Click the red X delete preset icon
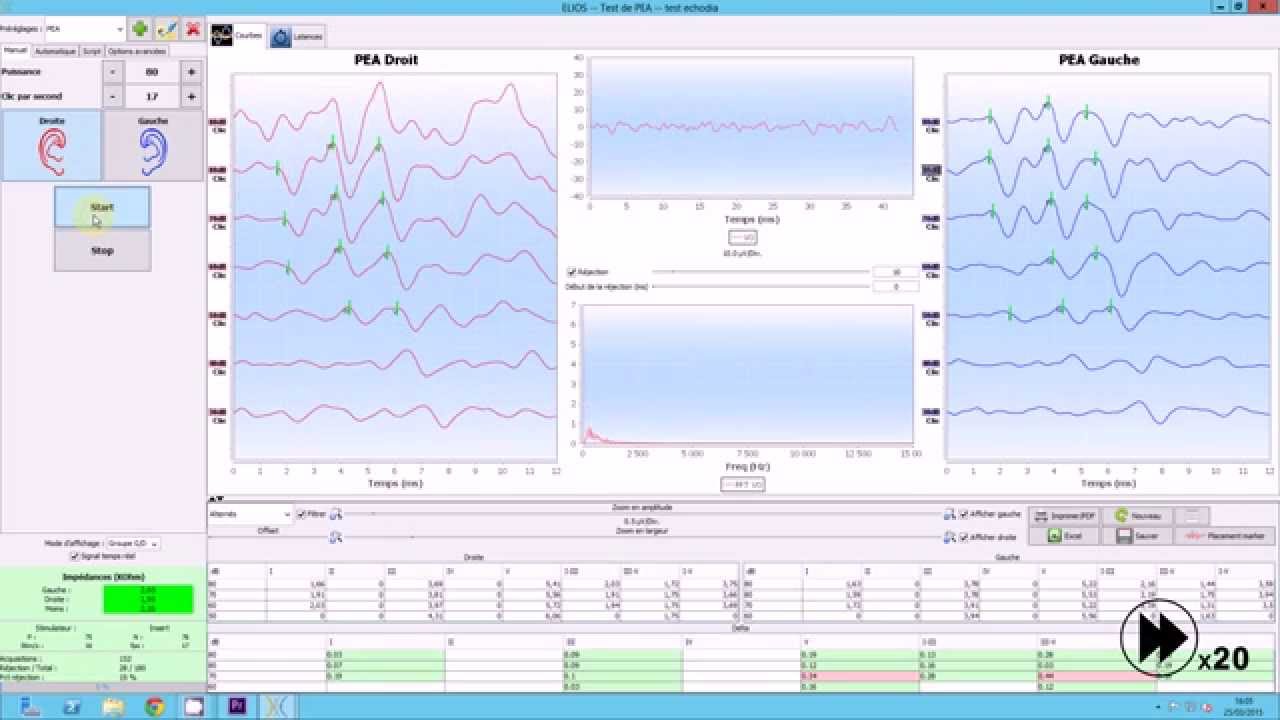The width and height of the screenshot is (1280, 720). (193, 30)
